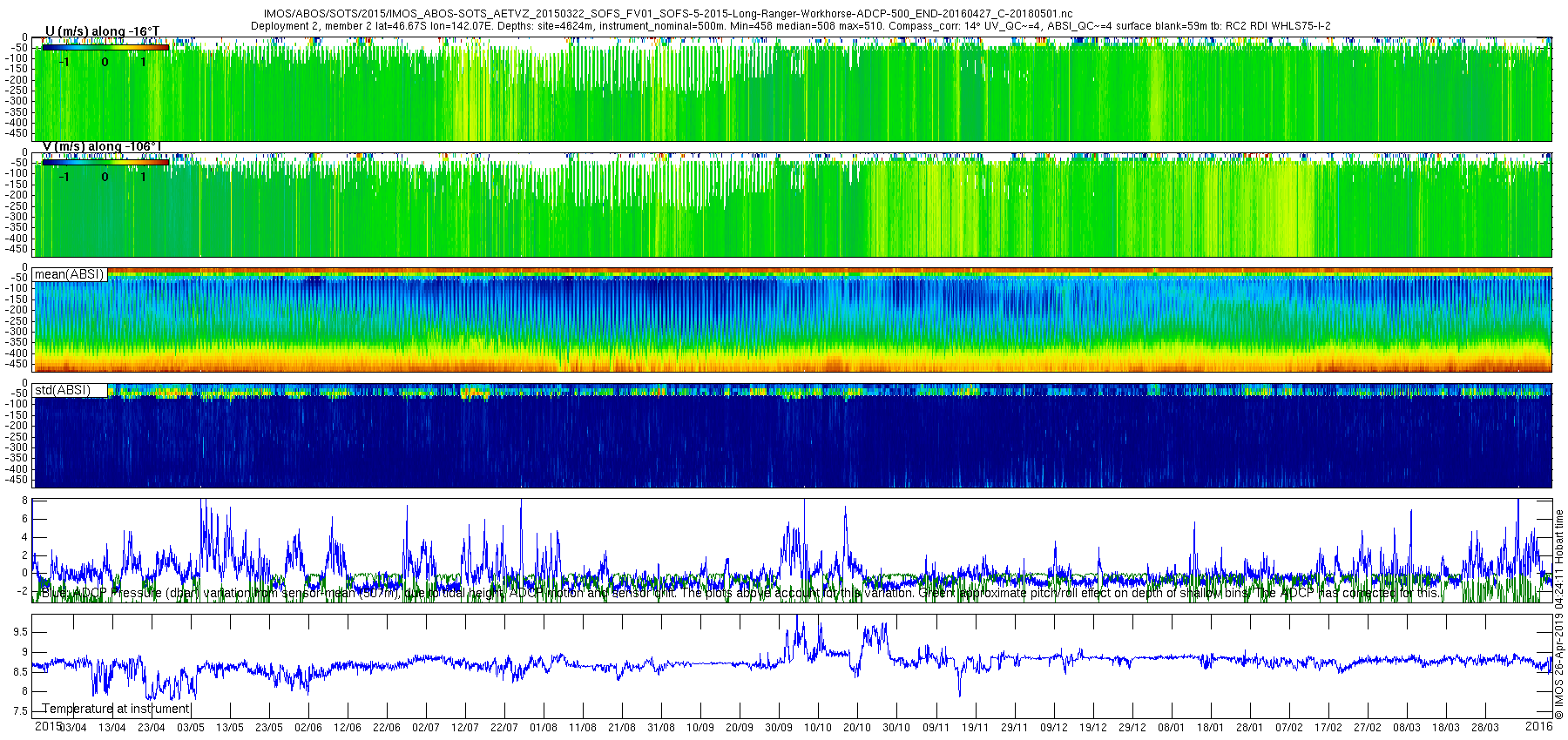1568x740 pixels.
Task: Select the 'Deployment 2, member 2' subtitle line
Action: point(790,26)
